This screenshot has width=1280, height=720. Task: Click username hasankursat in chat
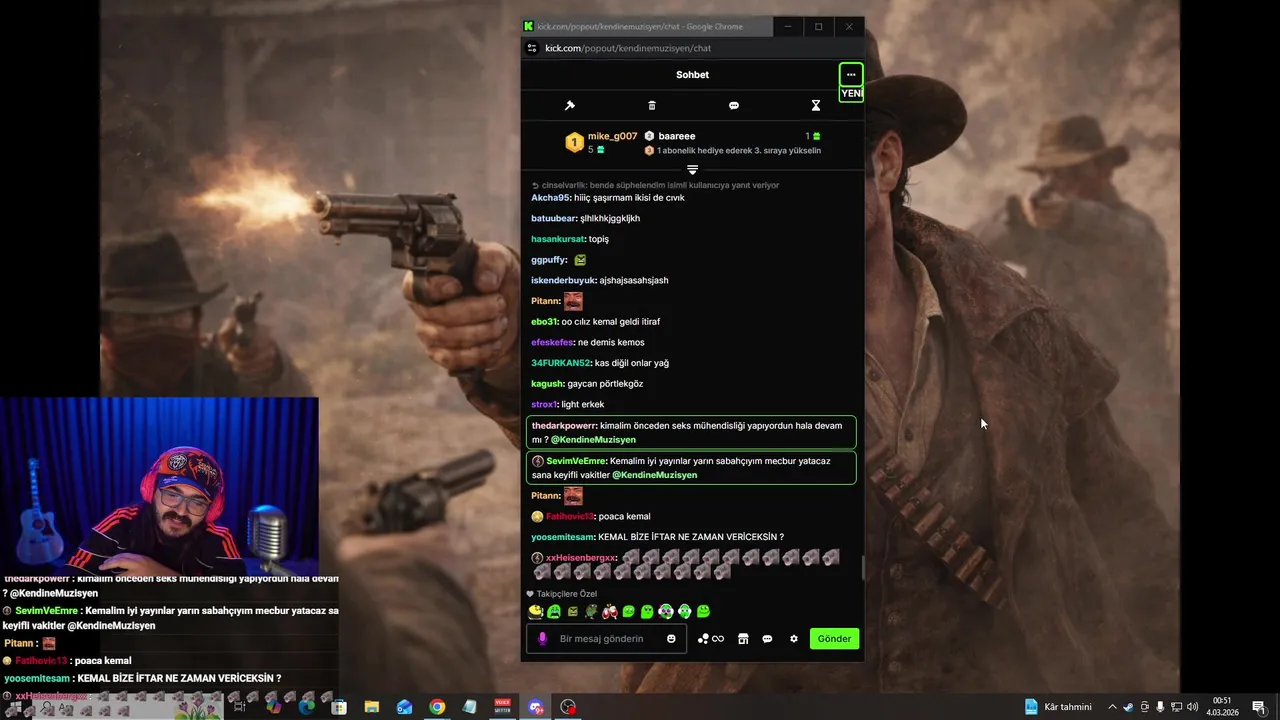pos(557,239)
